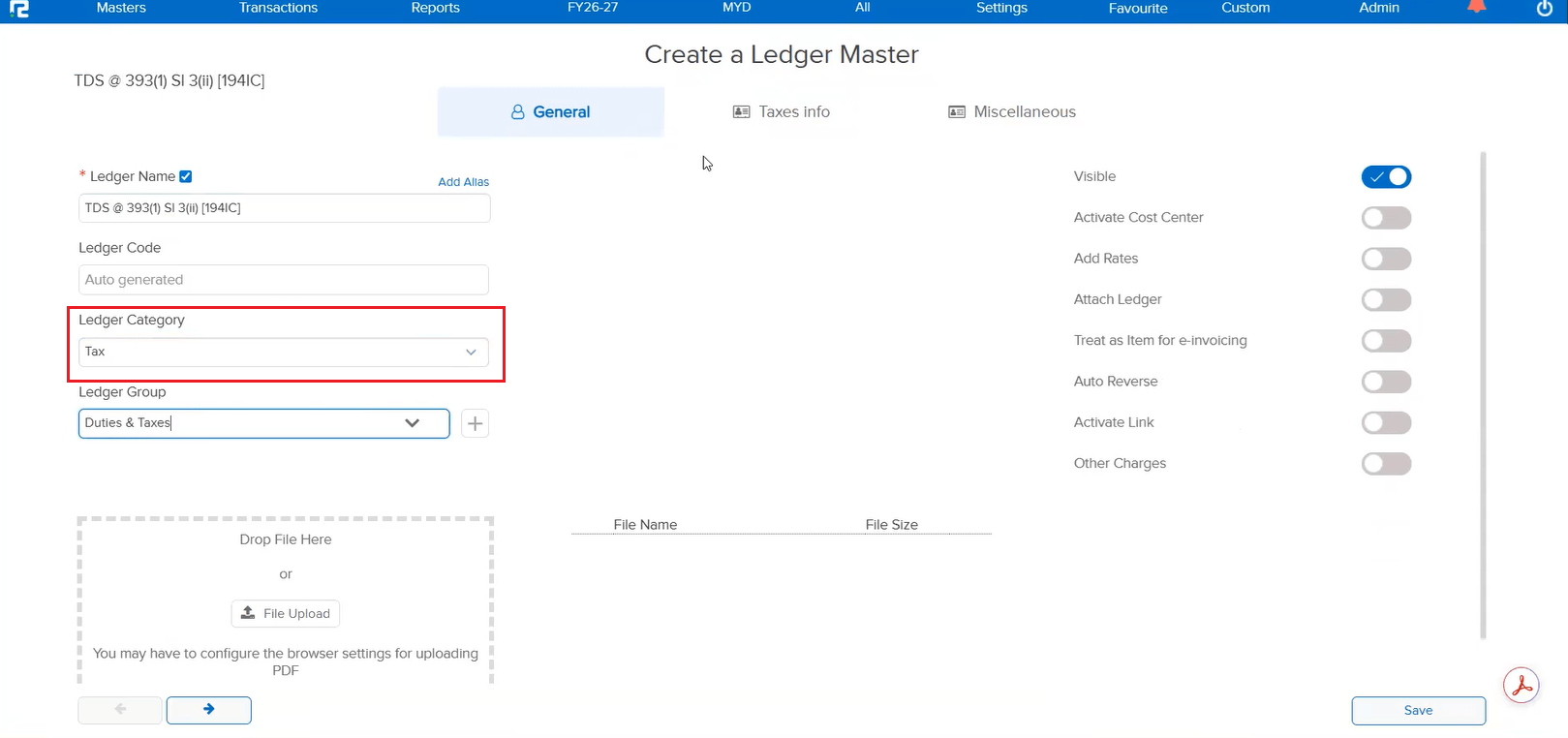This screenshot has height=738, width=1568.
Task: Toggle the Ledger Name checkbox
Action: (x=186, y=176)
